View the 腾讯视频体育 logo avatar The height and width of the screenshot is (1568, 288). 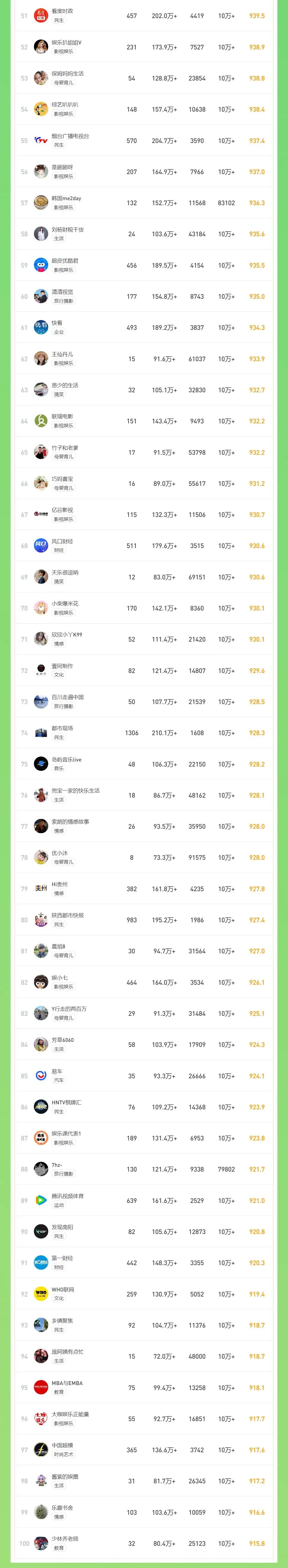[x=41, y=1200]
